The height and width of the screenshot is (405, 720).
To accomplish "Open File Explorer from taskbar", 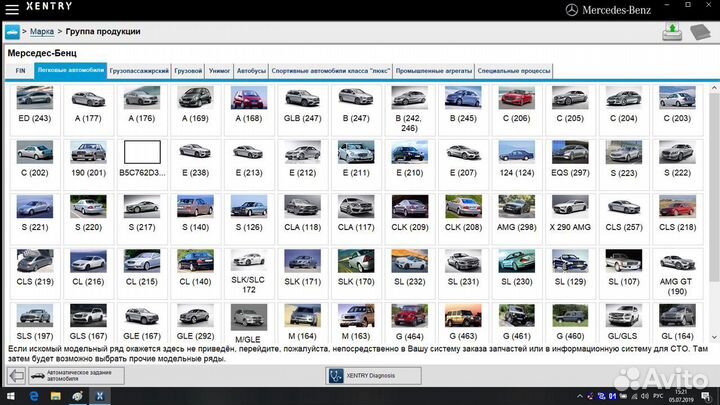I will point(56,396).
